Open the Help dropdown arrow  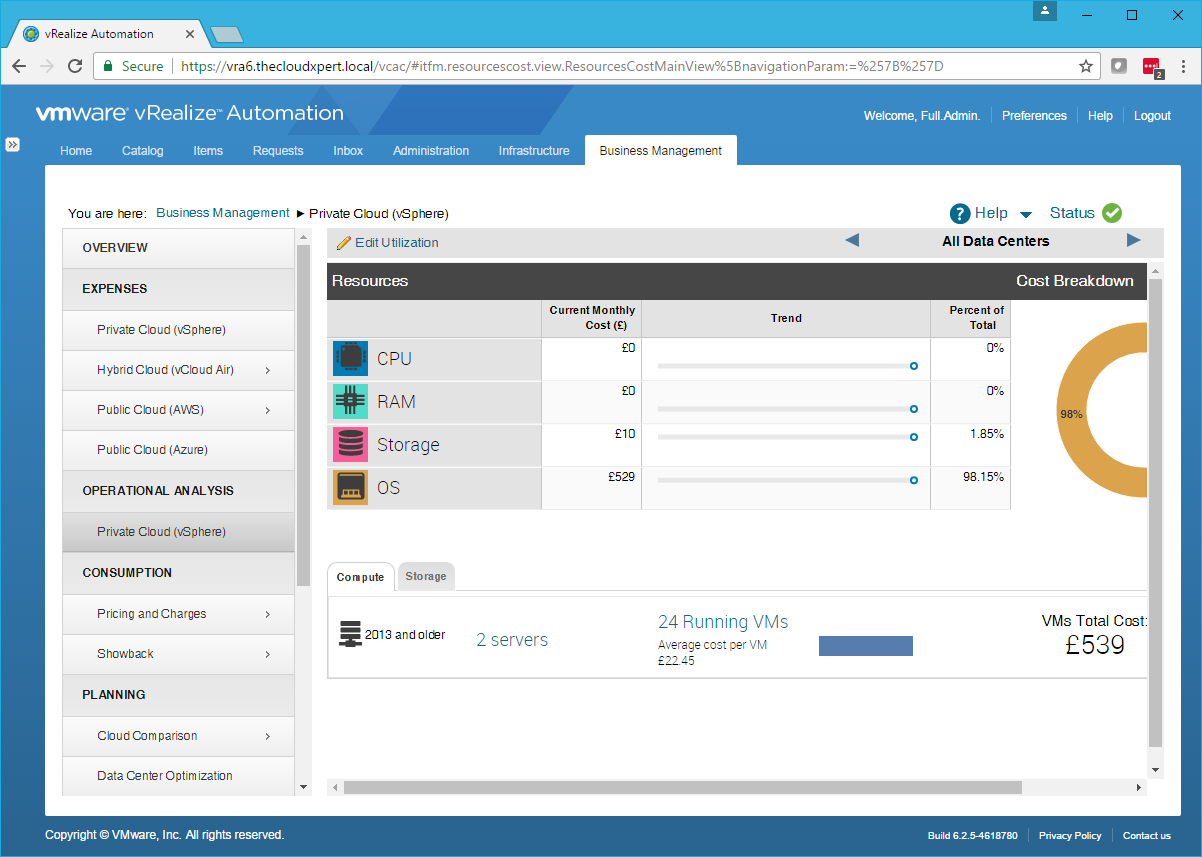pyautogui.click(x=1025, y=214)
